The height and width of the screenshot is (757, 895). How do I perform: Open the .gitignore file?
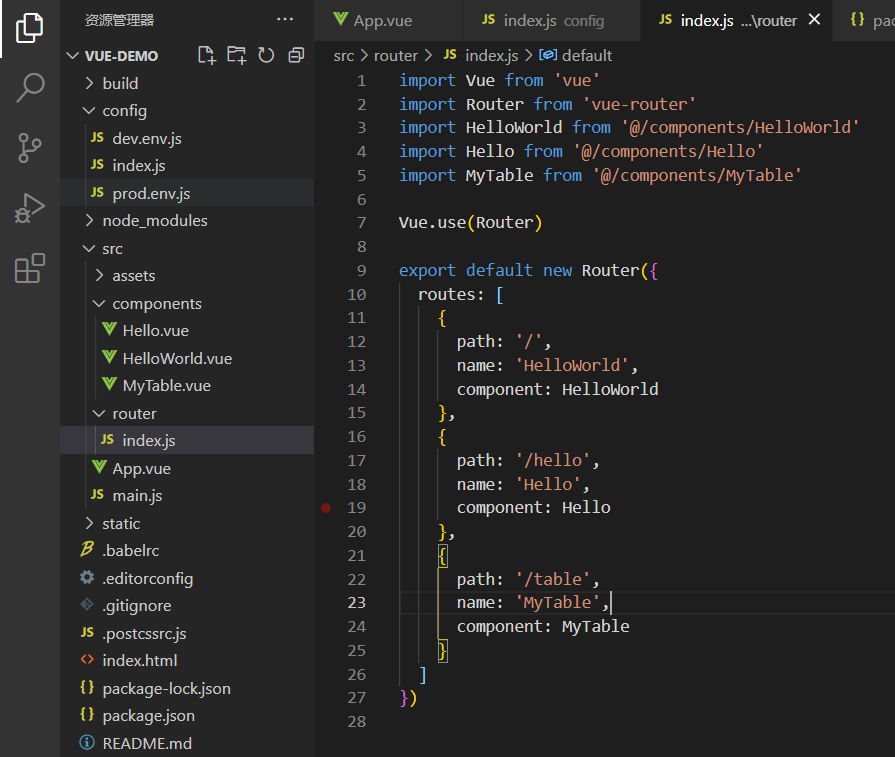[x=187, y=606]
